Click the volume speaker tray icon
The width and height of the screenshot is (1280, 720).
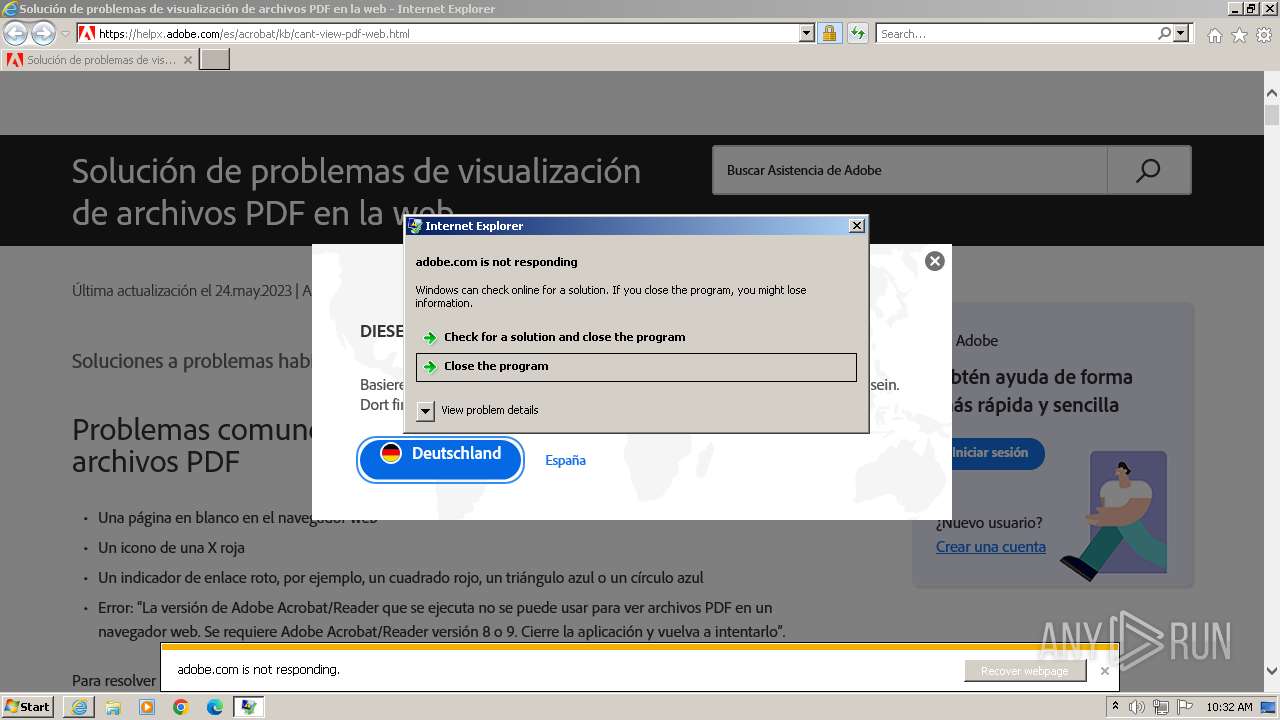pos(1137,707)
